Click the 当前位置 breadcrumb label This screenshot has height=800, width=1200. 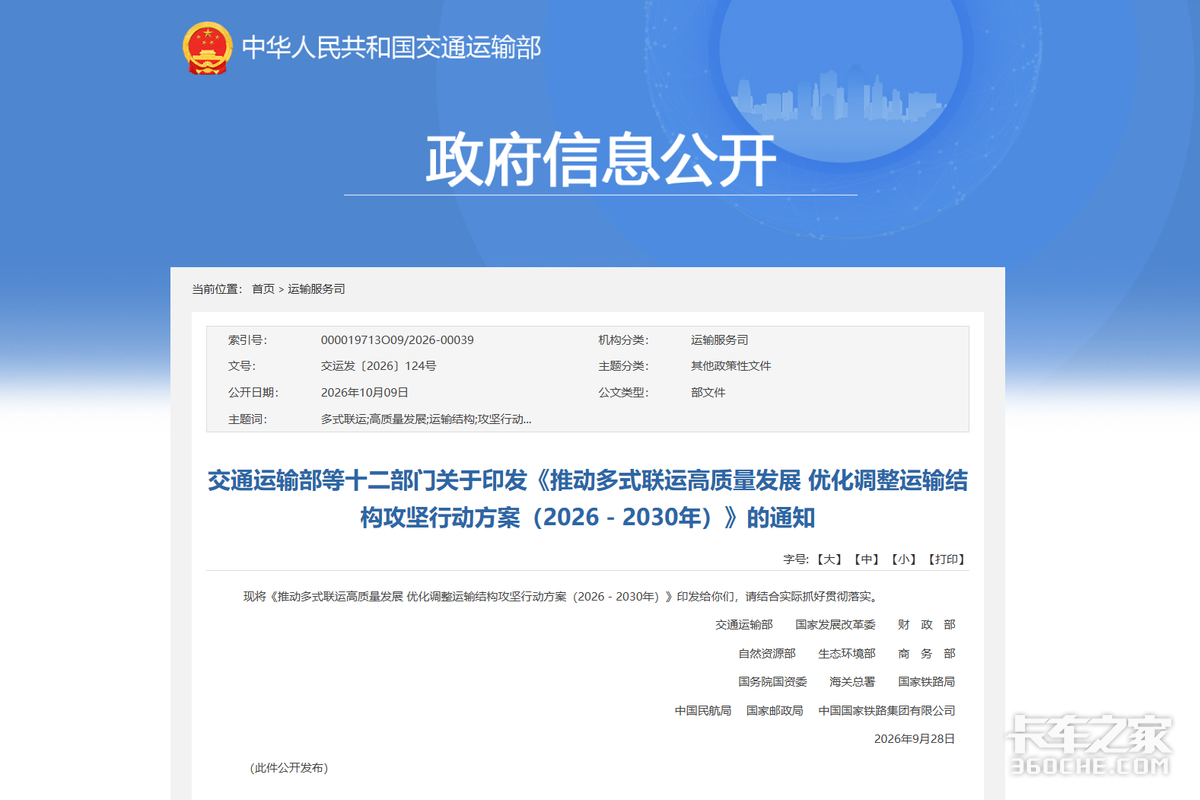pyautogui.click(x=217, y=289)
